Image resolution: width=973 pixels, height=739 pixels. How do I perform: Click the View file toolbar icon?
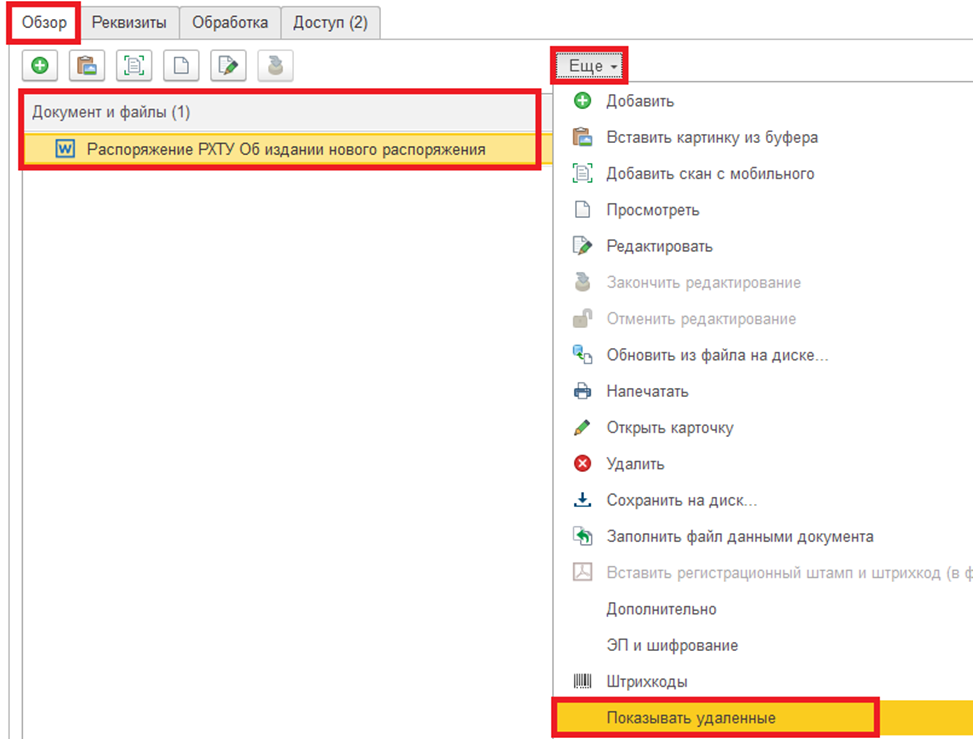pyautogui.click(x=181, y=66)
